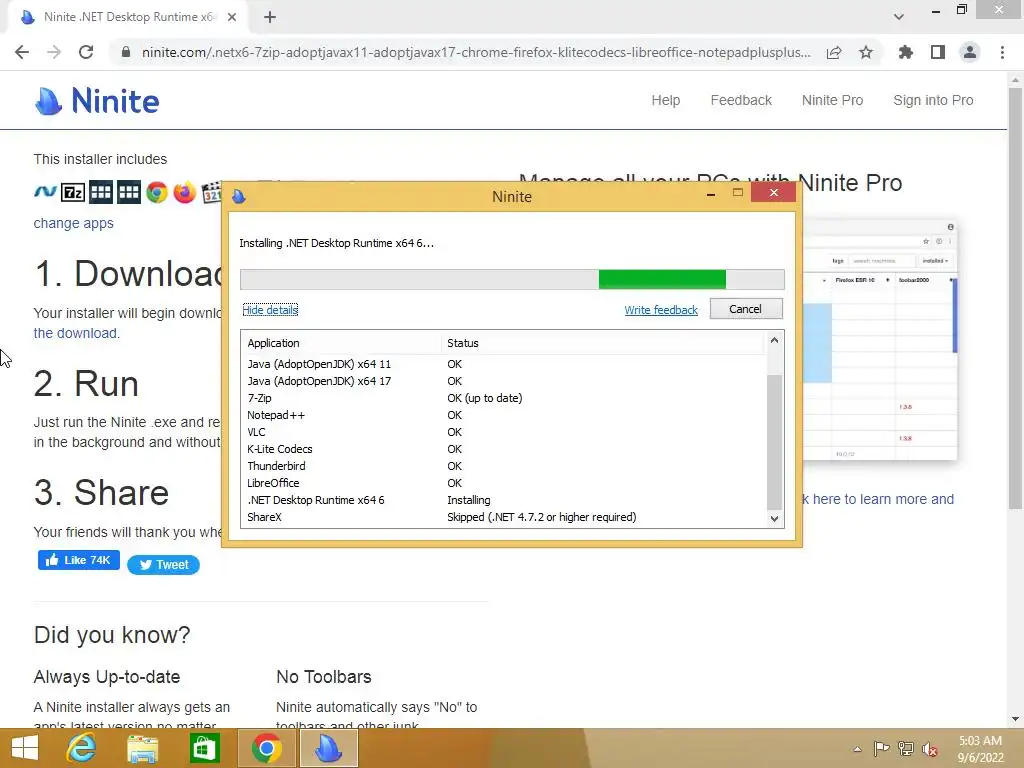Open the Help menu on Ninite site
Screen dimensions: 1024x768
pyautogui.click(x=665, y=100)
